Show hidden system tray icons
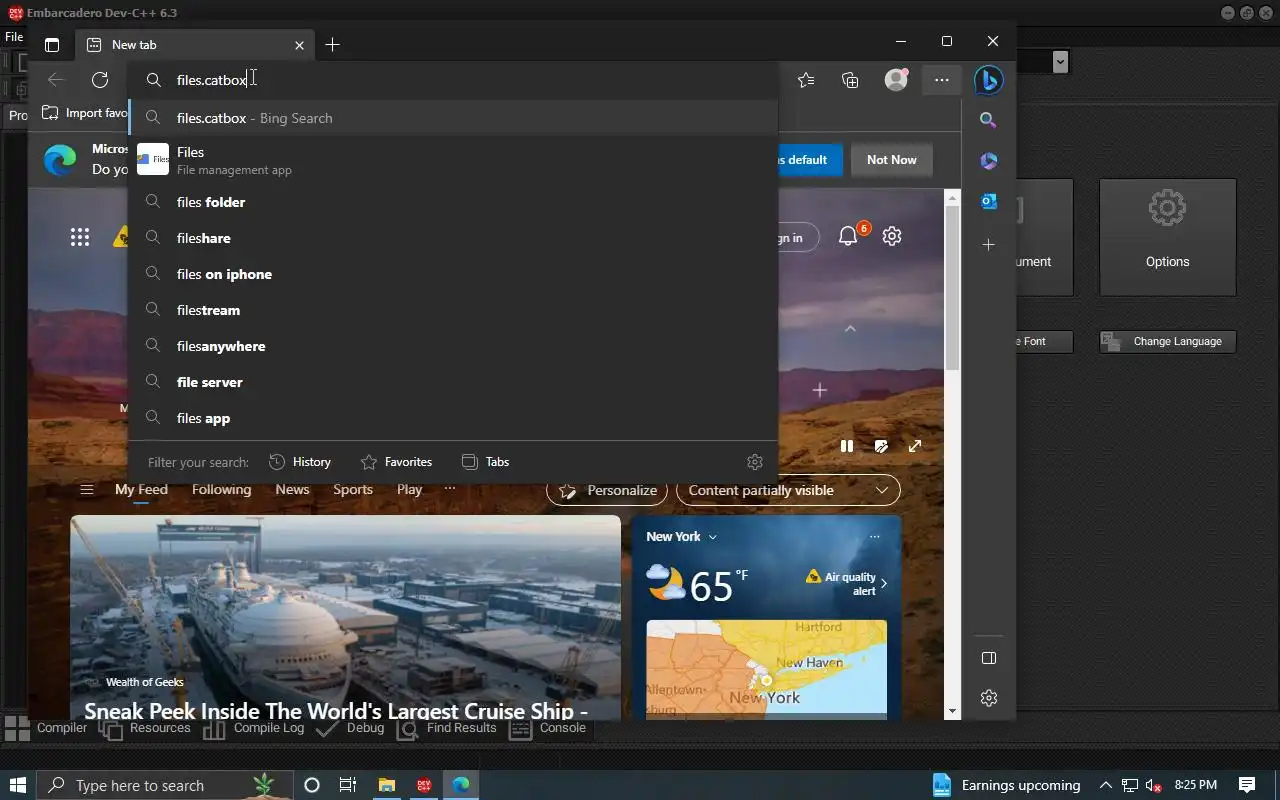The image size is (1280, 800). [1106, 785]
